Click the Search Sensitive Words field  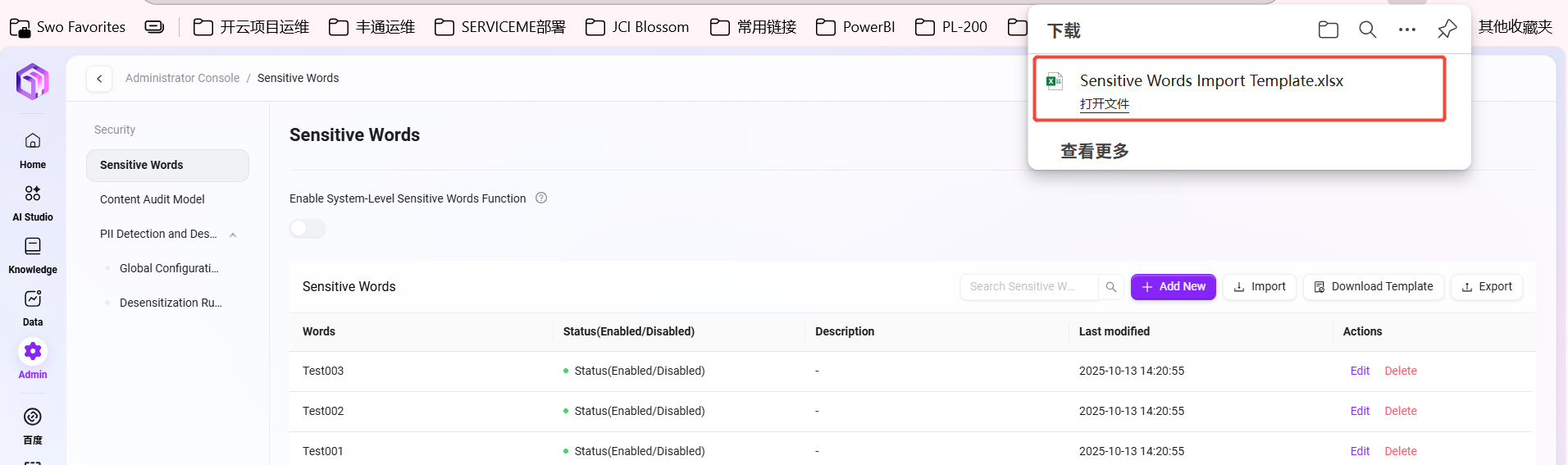(1028, 287)
